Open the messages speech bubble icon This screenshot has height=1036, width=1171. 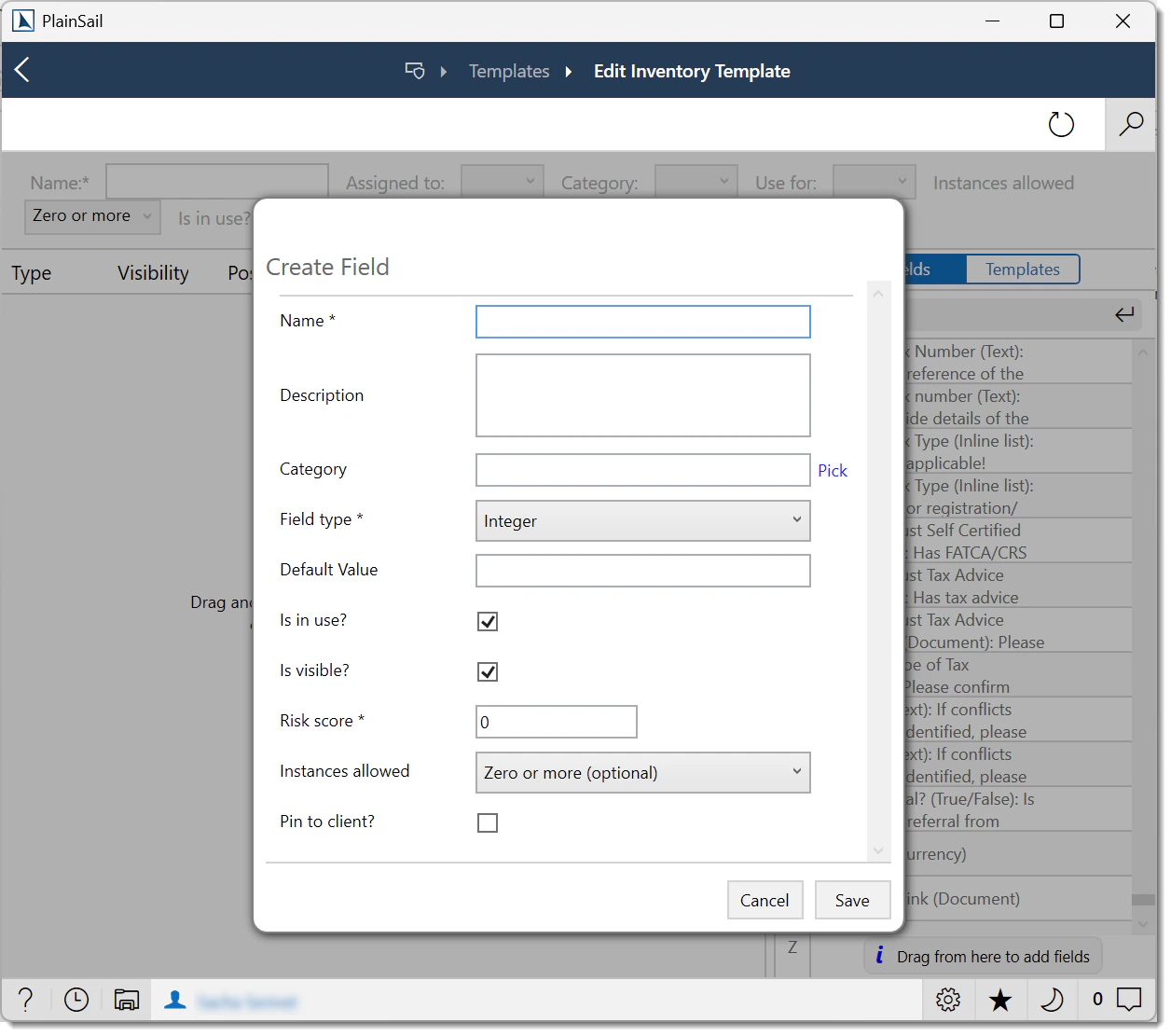pos(1129,1000)
